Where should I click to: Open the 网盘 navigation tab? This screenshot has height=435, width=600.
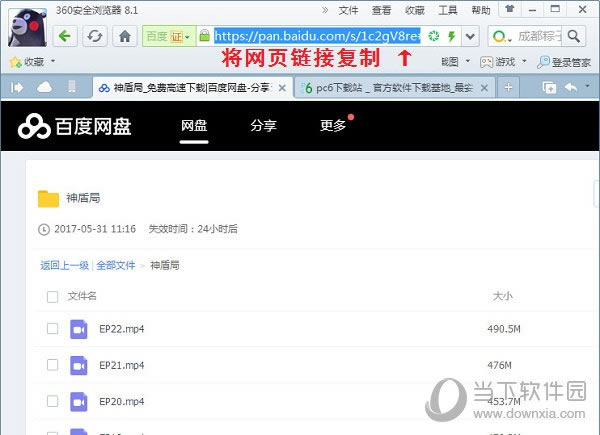coord(194,125)
